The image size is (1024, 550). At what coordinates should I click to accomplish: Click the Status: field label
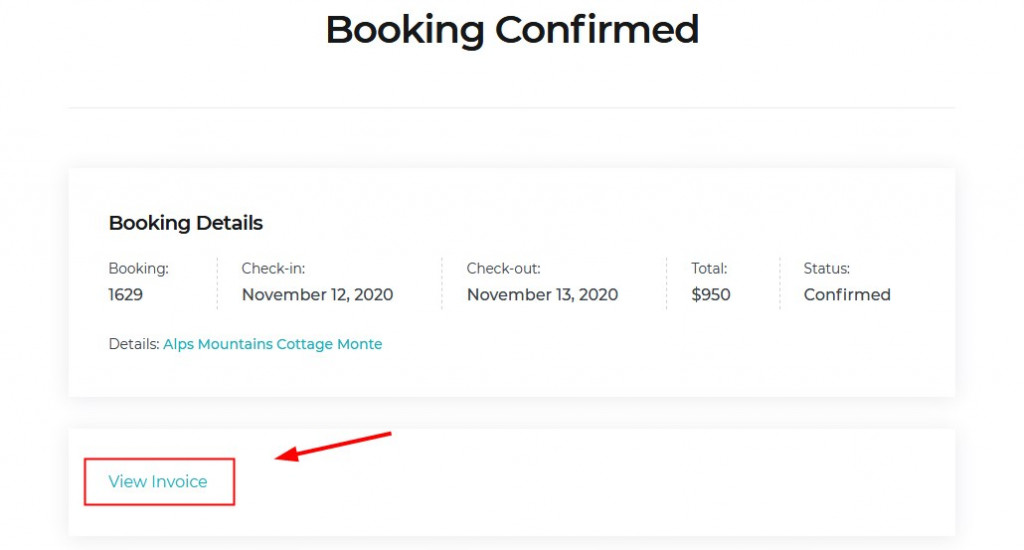(827, 269)
